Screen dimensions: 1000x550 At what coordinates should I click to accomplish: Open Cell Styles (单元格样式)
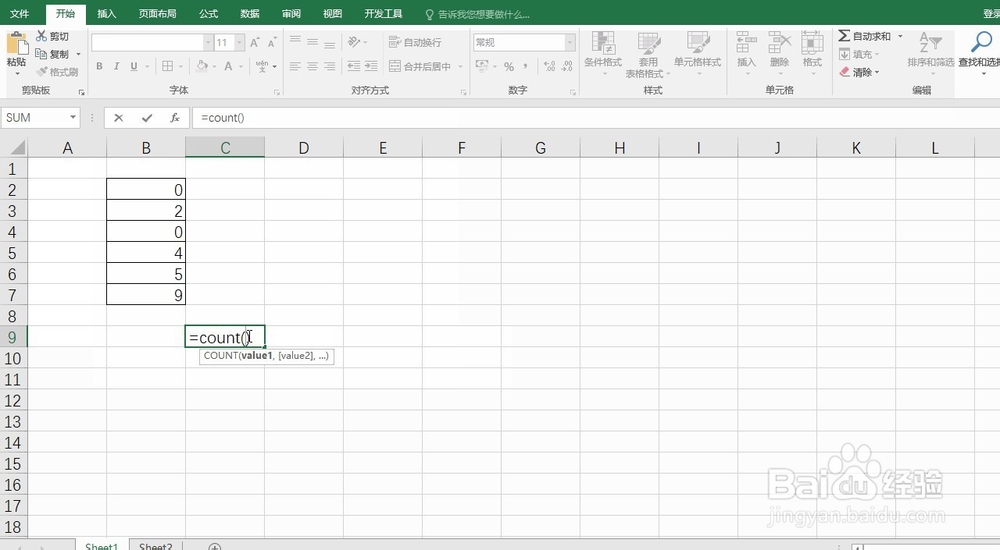(x=698, y=54)
